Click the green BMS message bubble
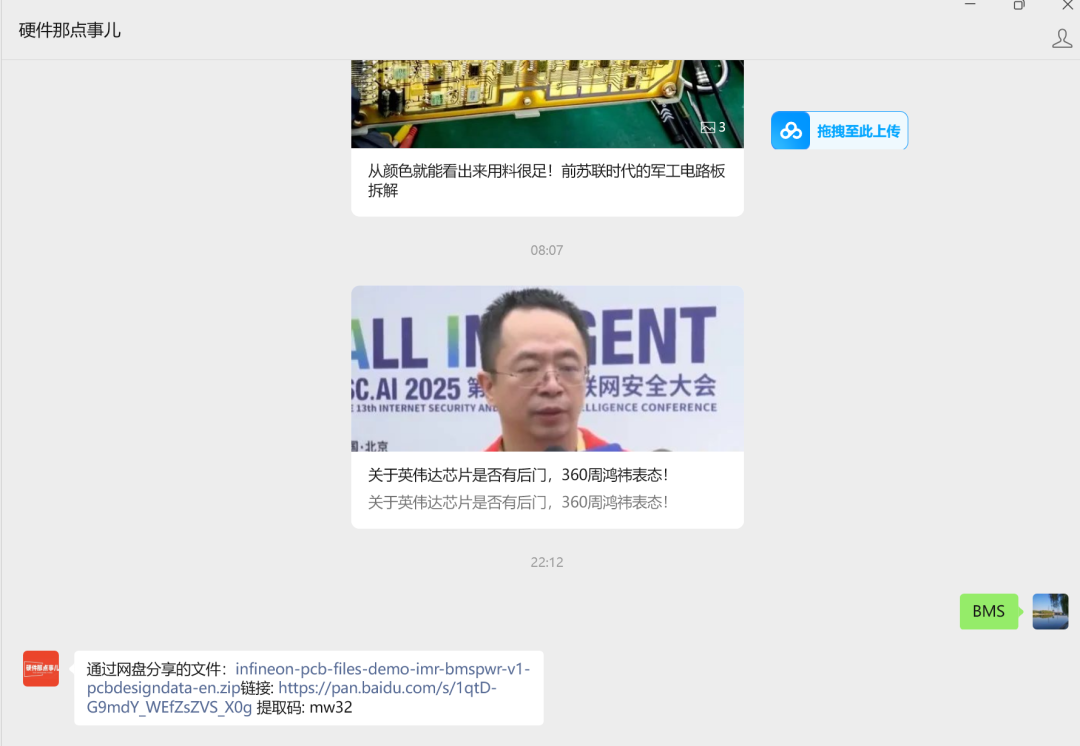 point(988,611)
